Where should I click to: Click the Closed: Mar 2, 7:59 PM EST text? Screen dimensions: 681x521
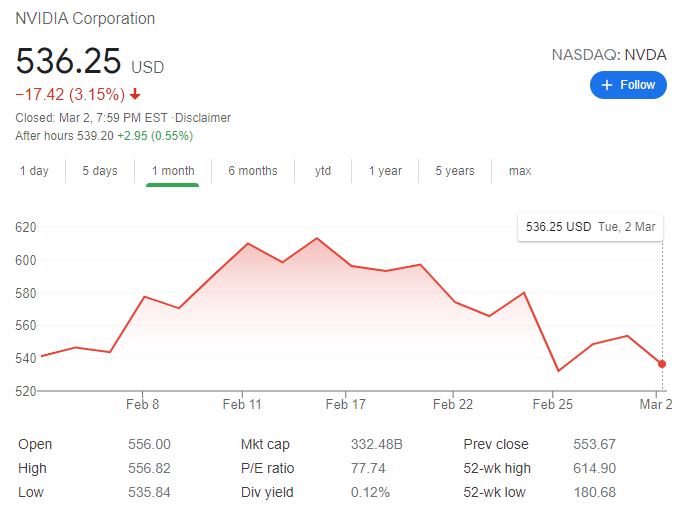click(x=91, y=118)
